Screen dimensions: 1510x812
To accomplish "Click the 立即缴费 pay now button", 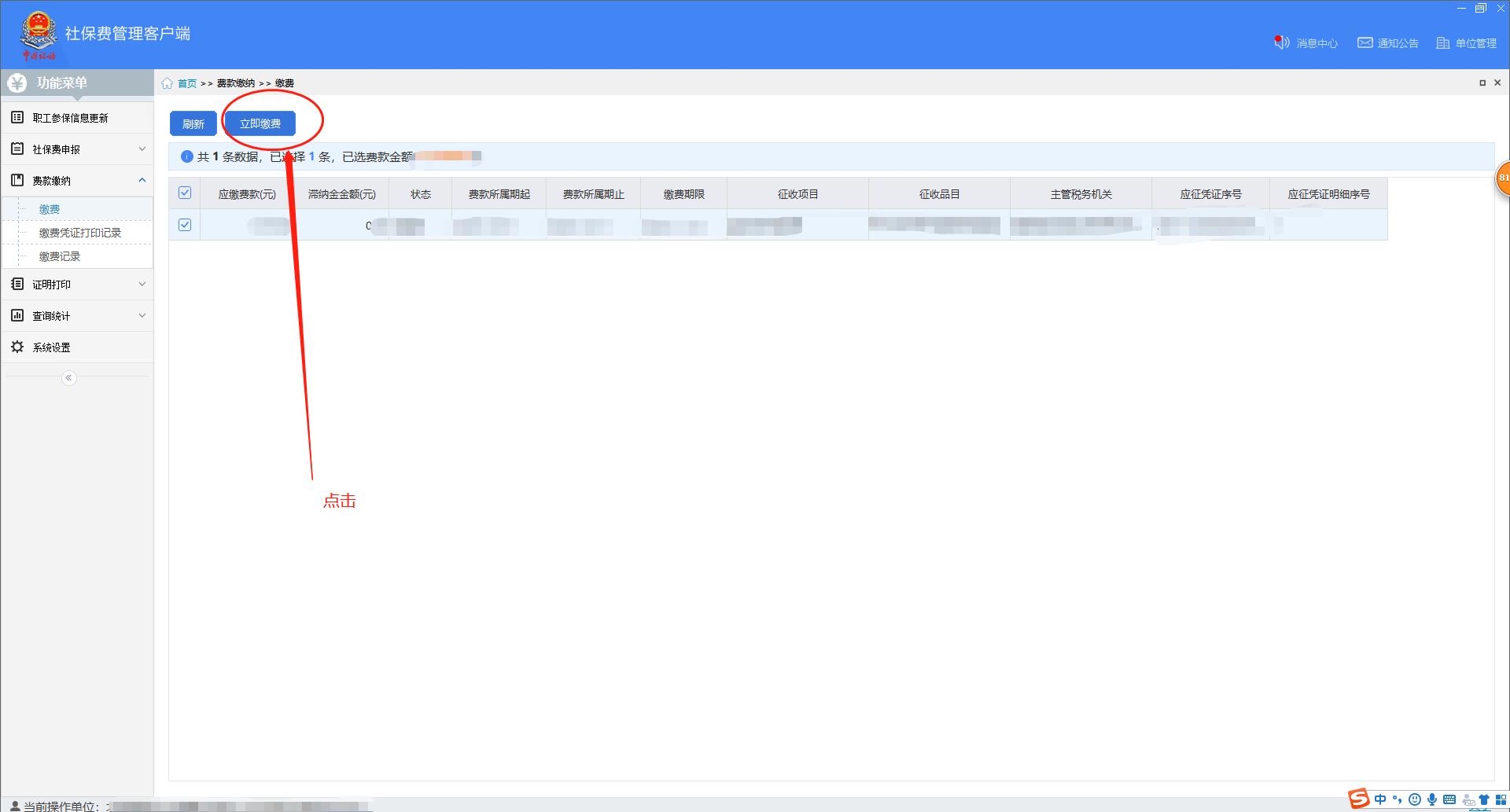I will [260, 123].
